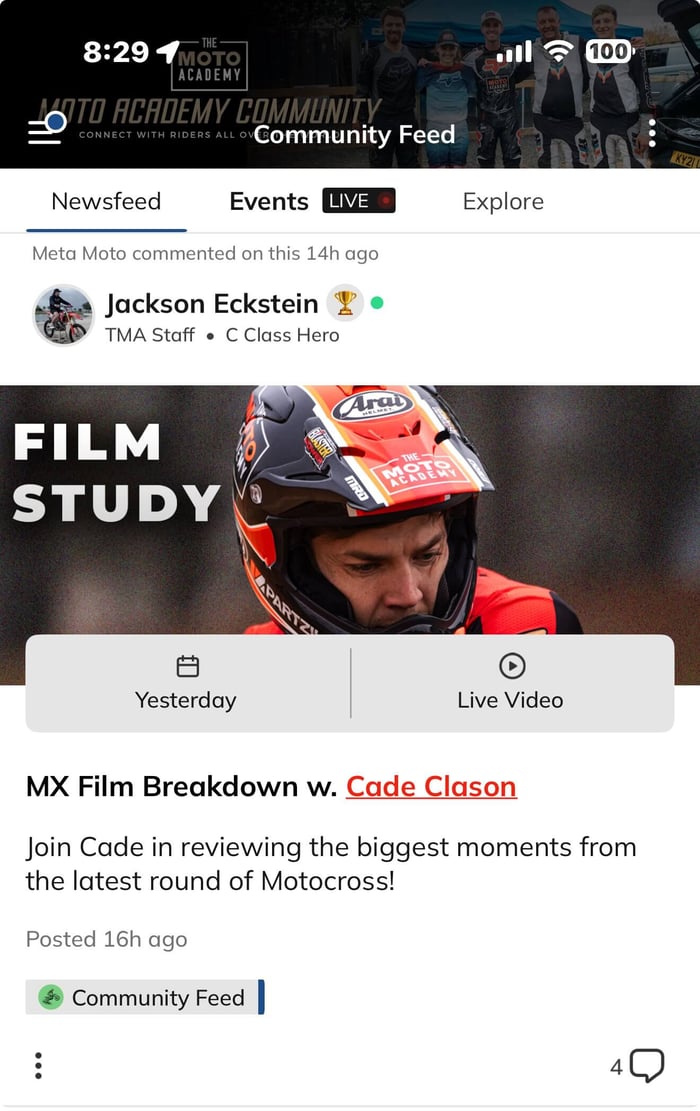Viewport: 700px width, 1111px height.
Task: Open Jackson Eckstein's profile avatar
Action: click(64, 315)
